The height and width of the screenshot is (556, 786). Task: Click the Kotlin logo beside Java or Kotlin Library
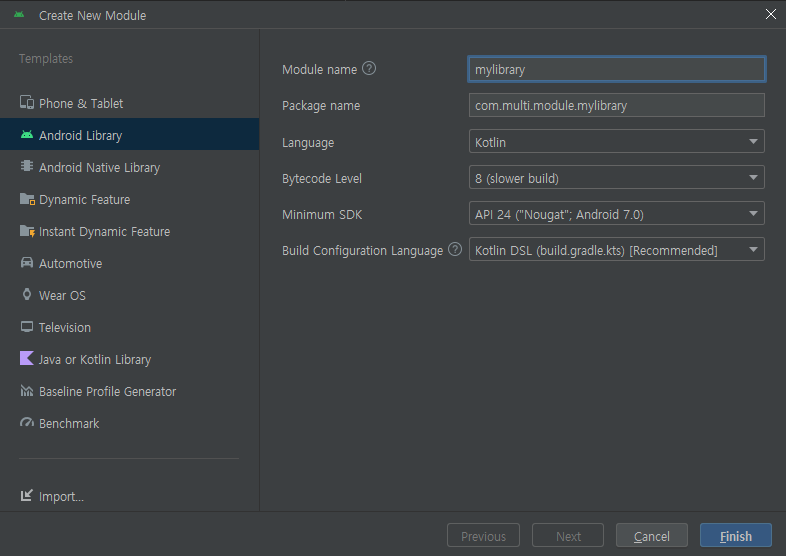click(x=27, y=358)
